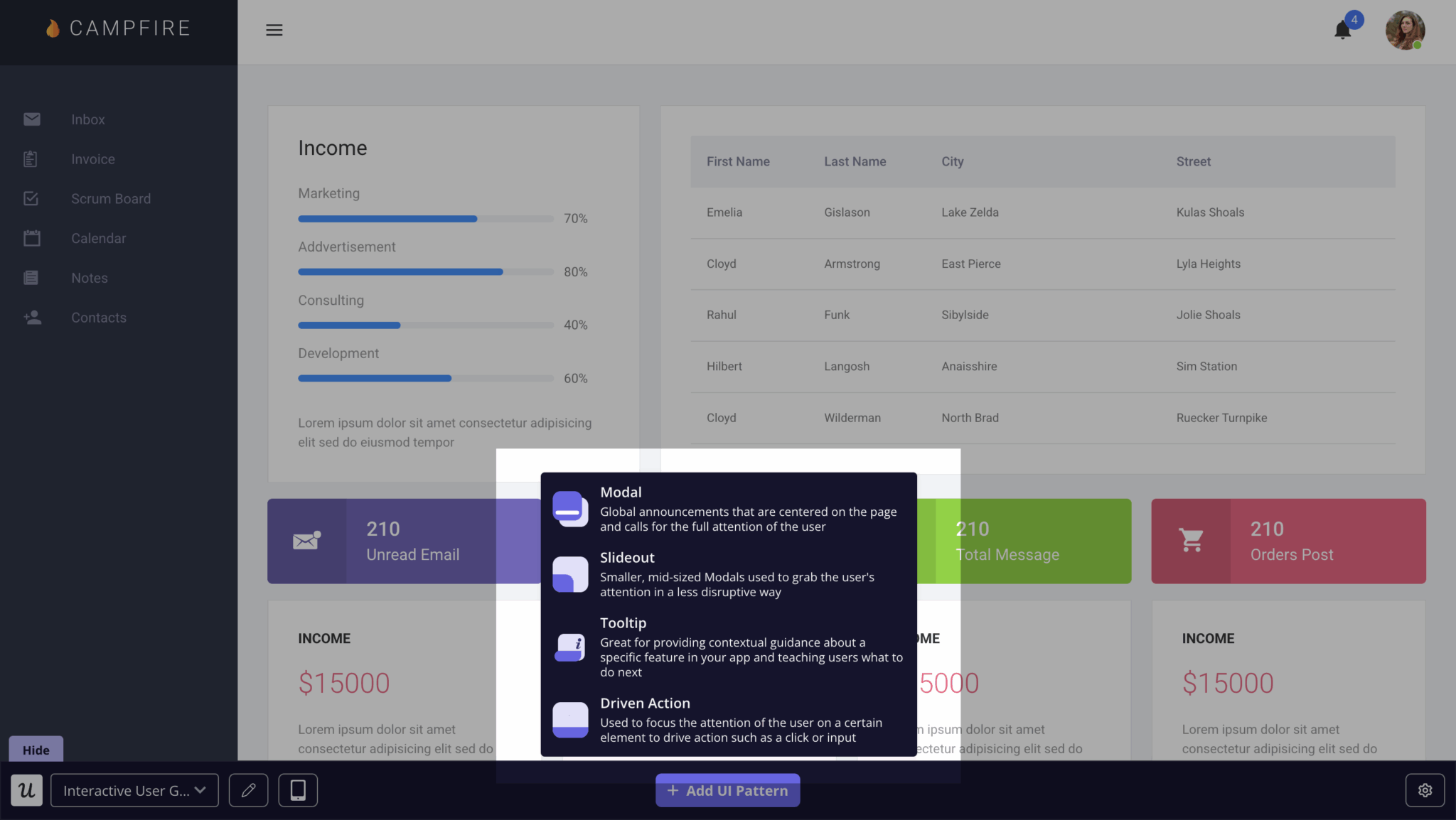Open the settings gear at bottom right
Screen dimensions: 1456x820
tap(1425, 789)
